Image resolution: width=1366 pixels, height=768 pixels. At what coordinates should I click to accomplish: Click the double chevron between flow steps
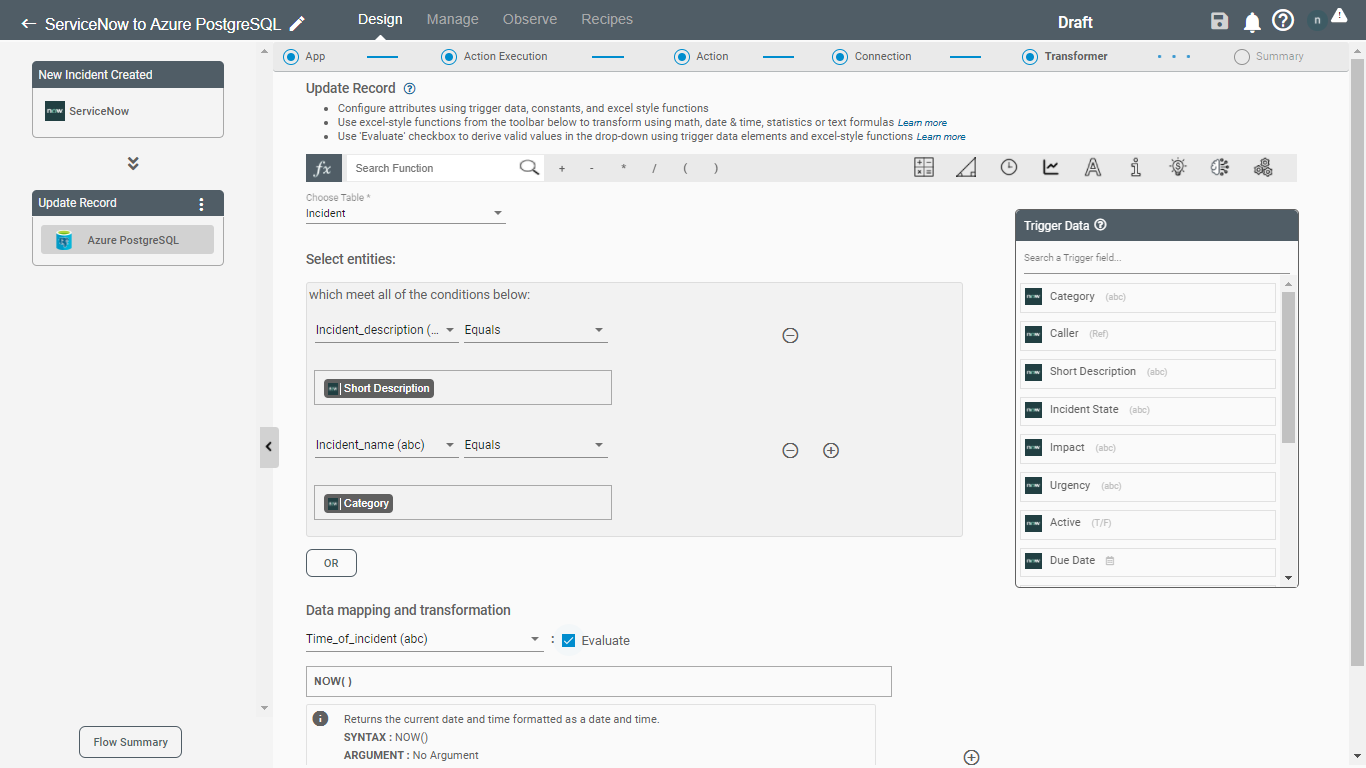[x=133, y=163]
